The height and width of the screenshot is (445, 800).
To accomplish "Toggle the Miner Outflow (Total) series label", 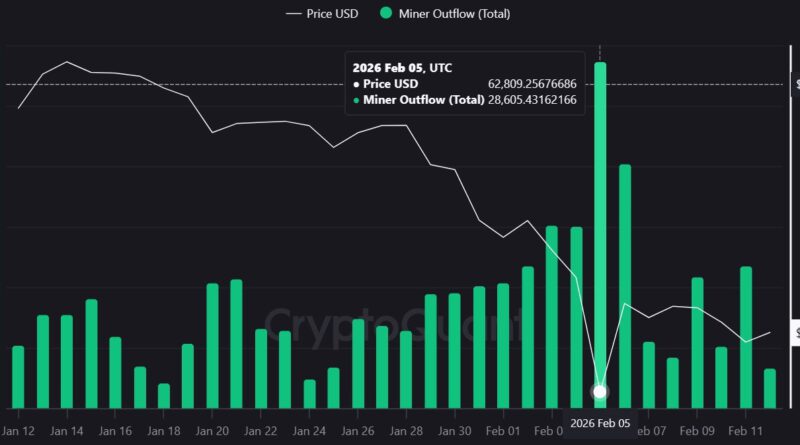I will (x=455, y=13).
